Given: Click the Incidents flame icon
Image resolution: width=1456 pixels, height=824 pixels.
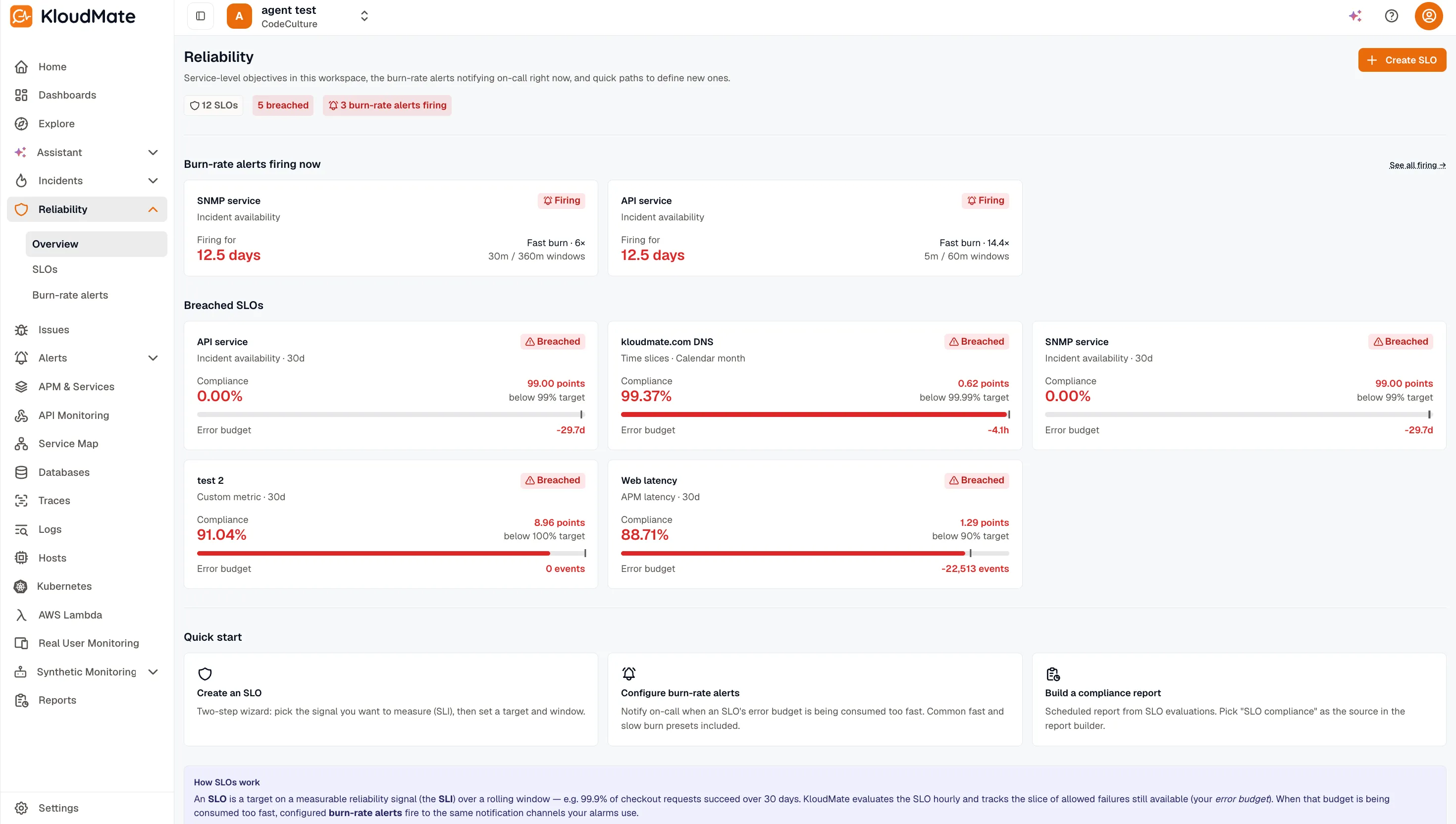Looking at the screenshot, I should (21, 181).
